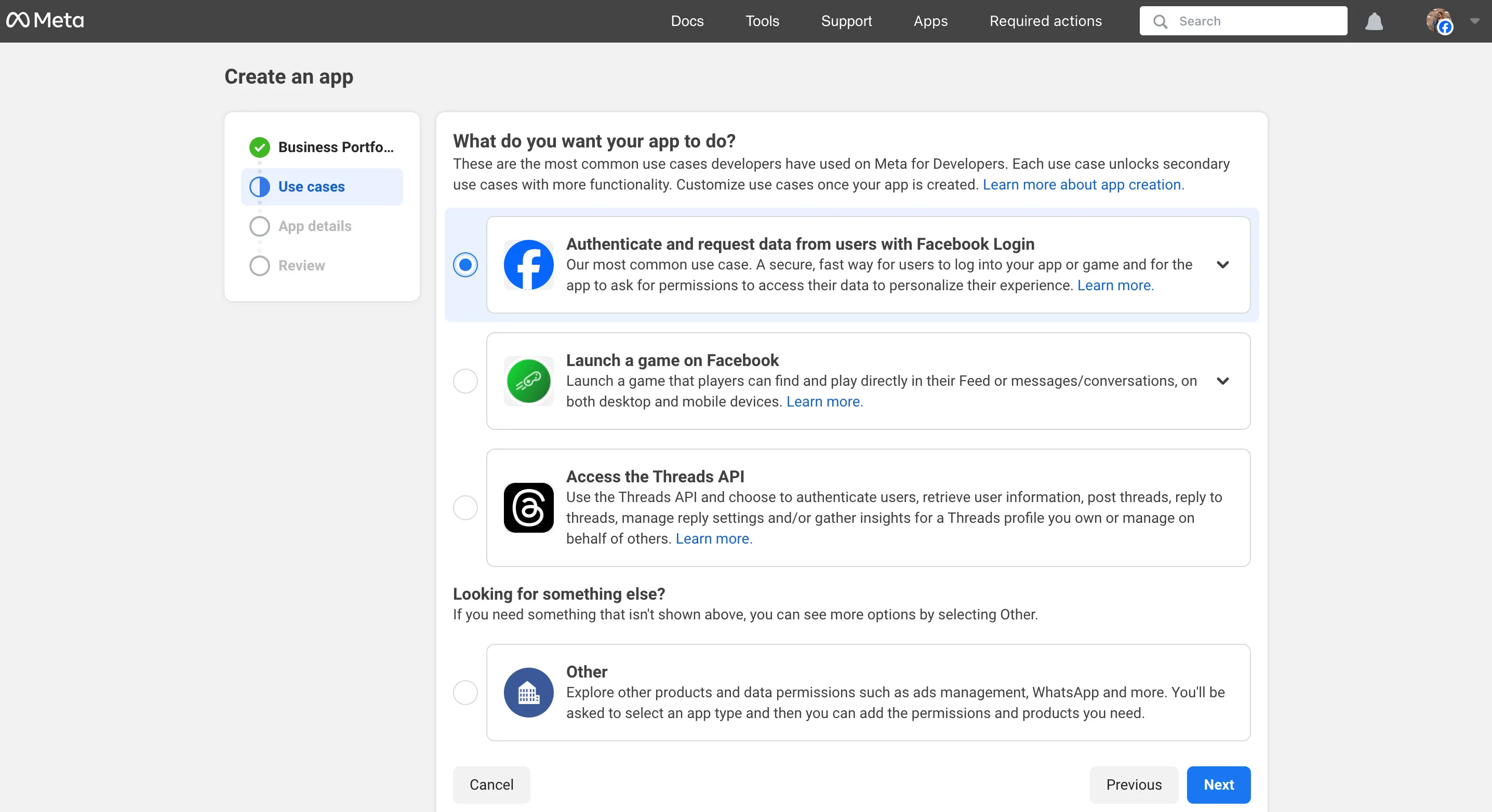The width and height of the screenshot is (1492, 812).
Task: Select the Use cases step
Action: click(322, 186)
